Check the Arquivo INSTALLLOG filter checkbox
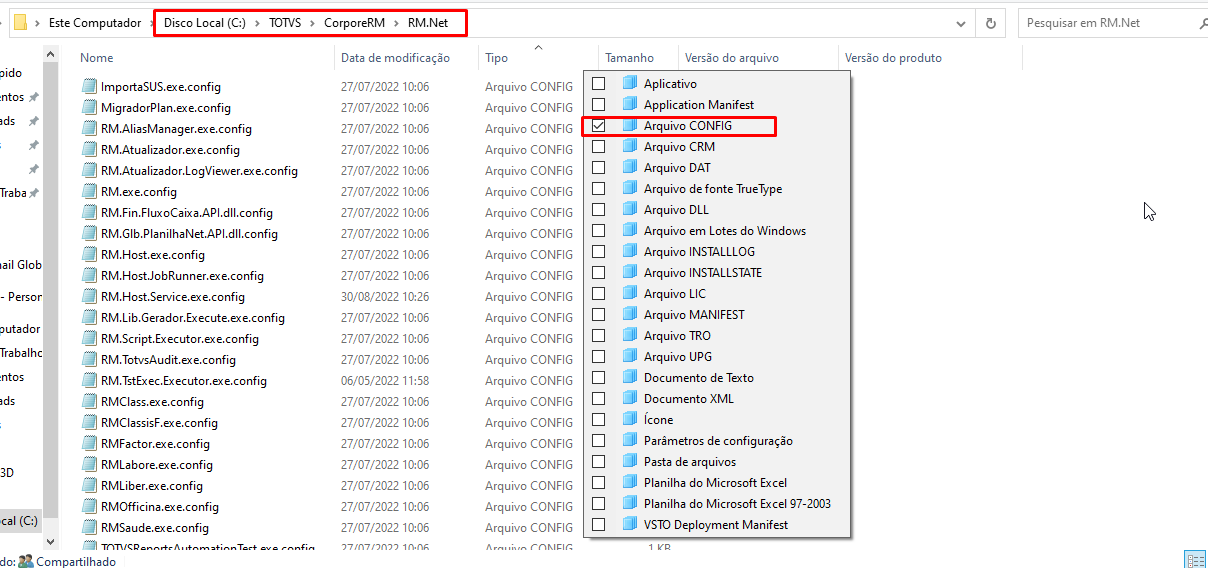The image size is (1208, 568). 598,252
